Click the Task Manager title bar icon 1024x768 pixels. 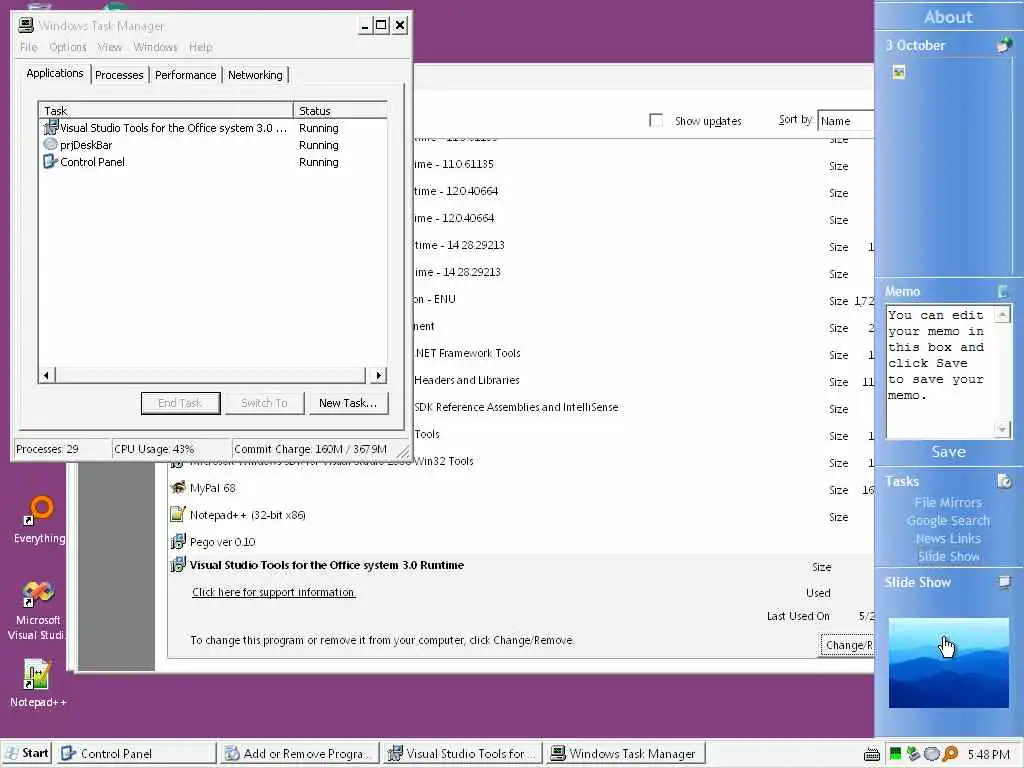click(26, 25)
